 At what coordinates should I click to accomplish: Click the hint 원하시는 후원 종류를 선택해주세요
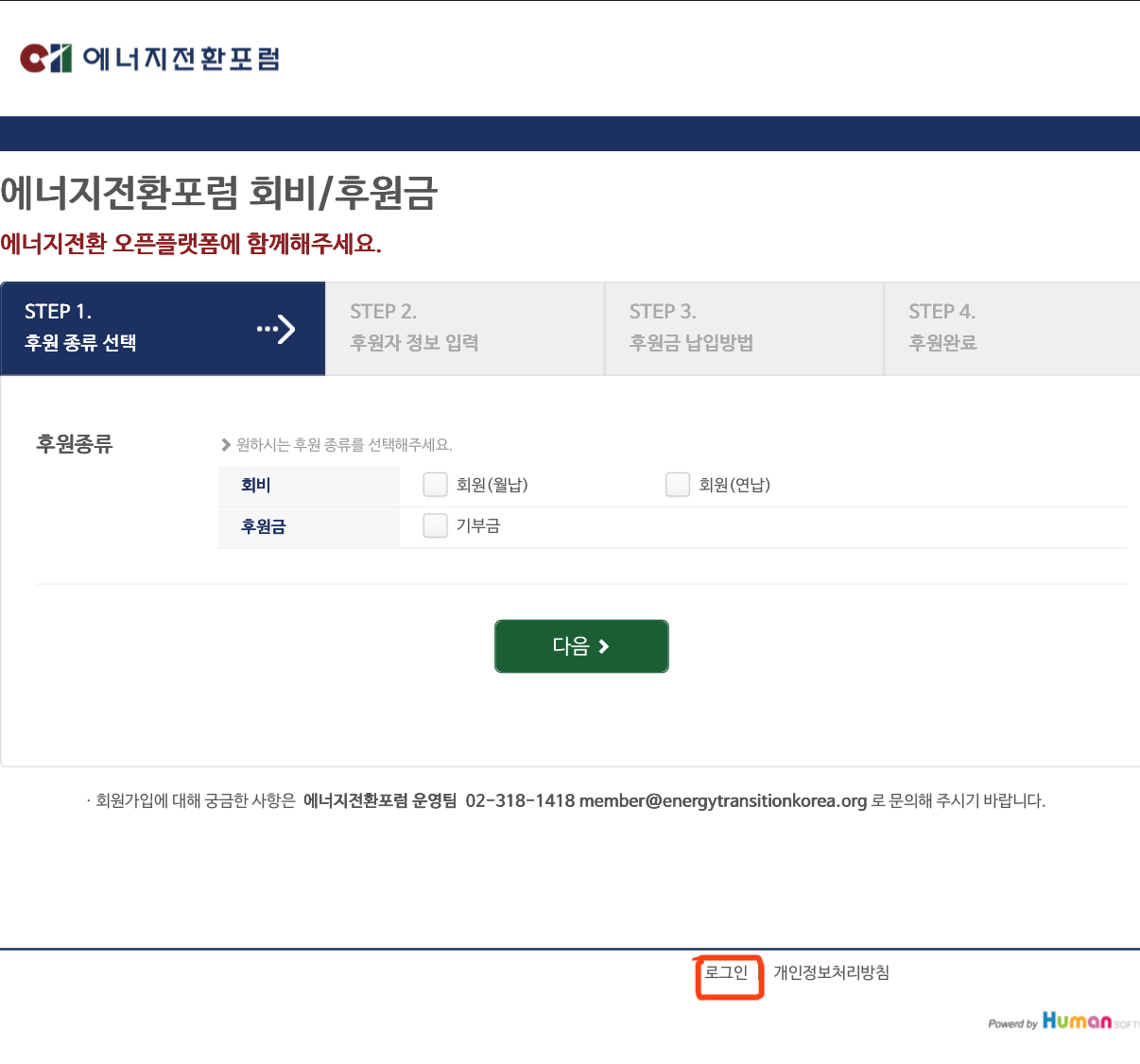tap(344, 445)
